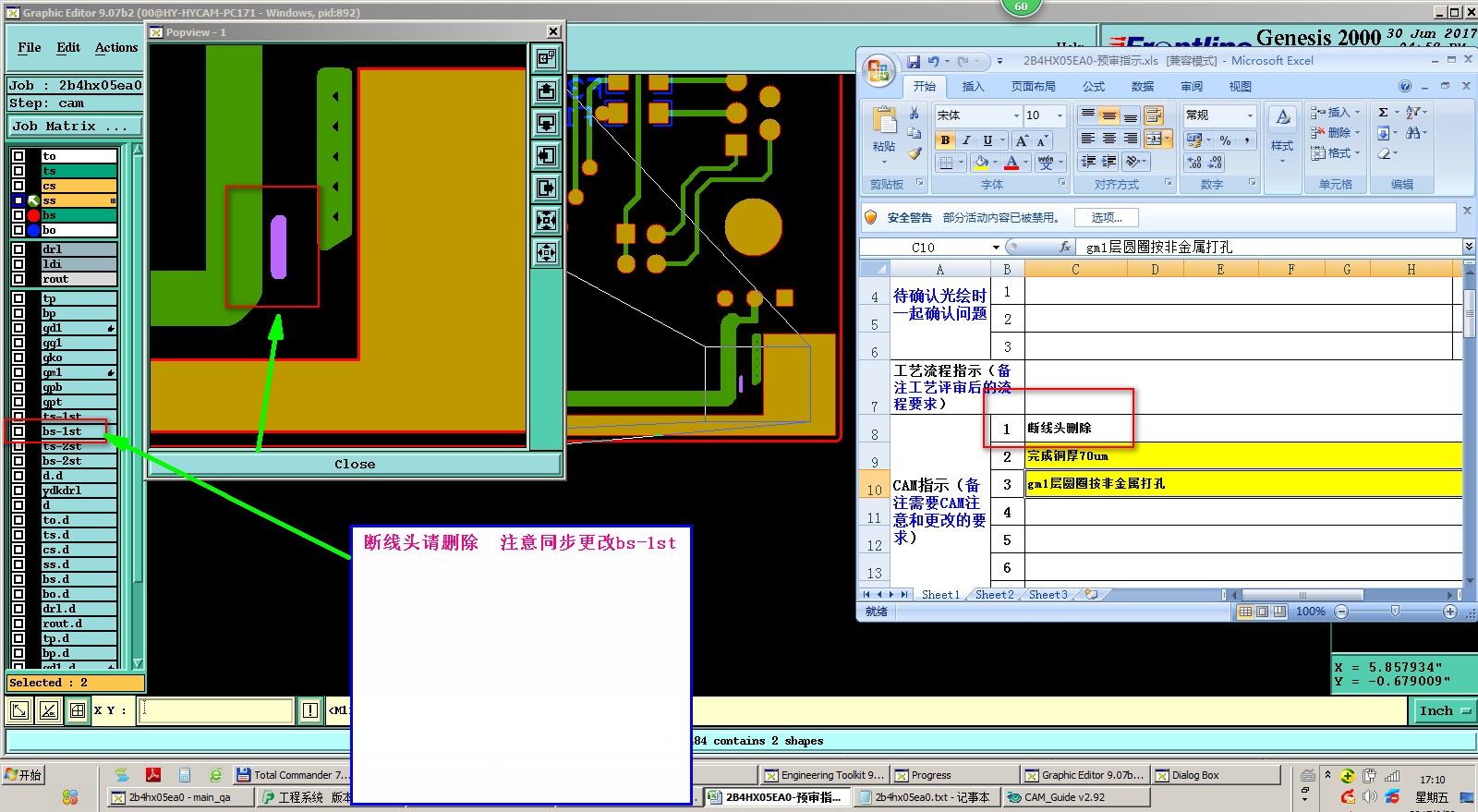Open Total Commander from the taskbar
Viewport: 1478px width, 812px height.
coord(292,775)
